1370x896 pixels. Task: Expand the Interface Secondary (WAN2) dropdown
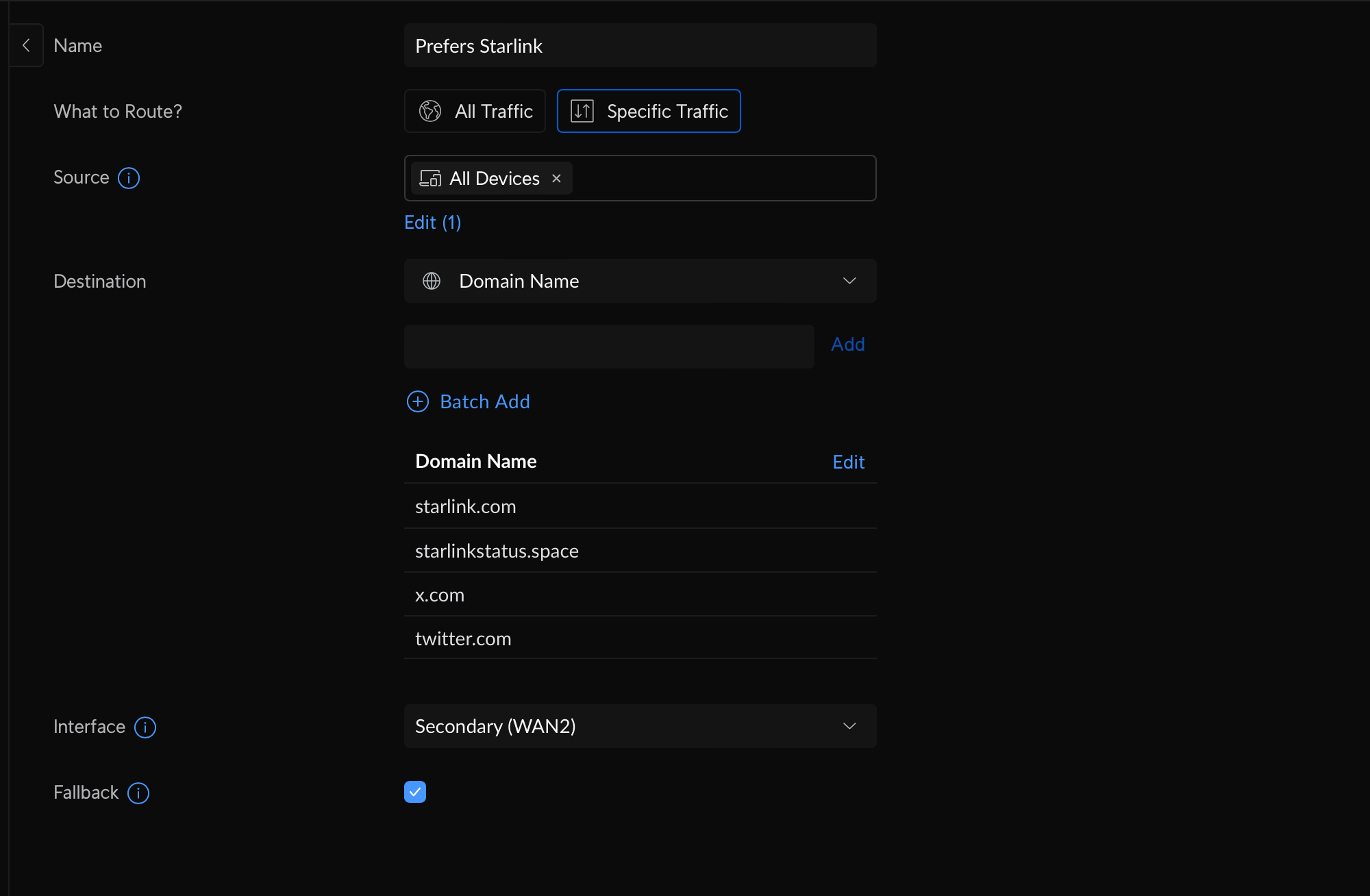[x=640, y=726]
